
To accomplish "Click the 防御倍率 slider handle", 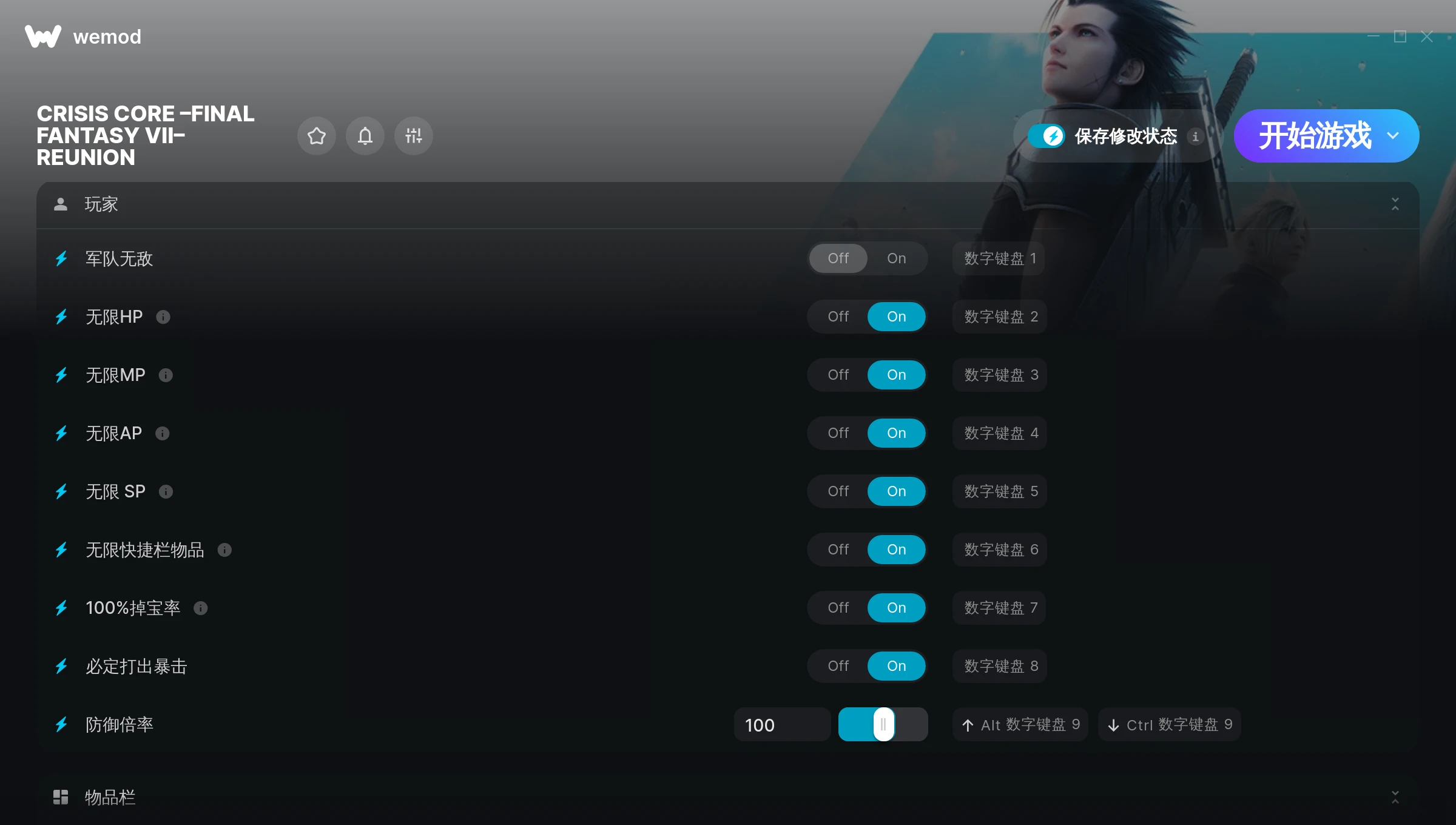I will (x=883, y=724).
